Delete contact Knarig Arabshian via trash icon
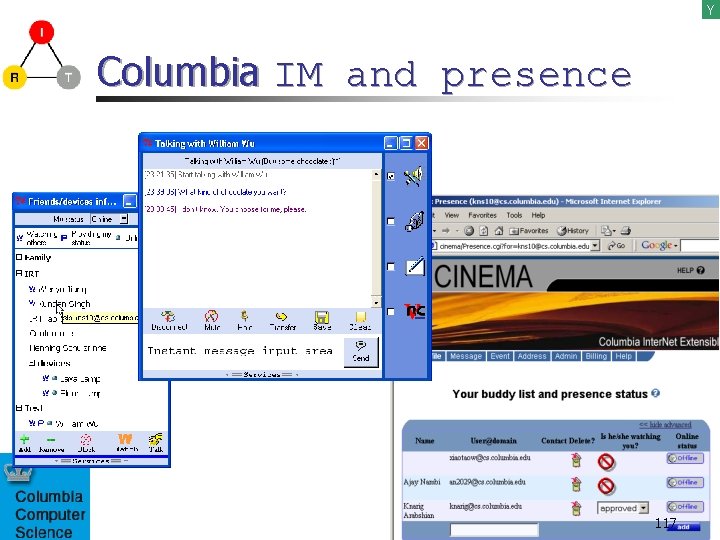This screenshot has height=540, width=720. tap(576, 508)
